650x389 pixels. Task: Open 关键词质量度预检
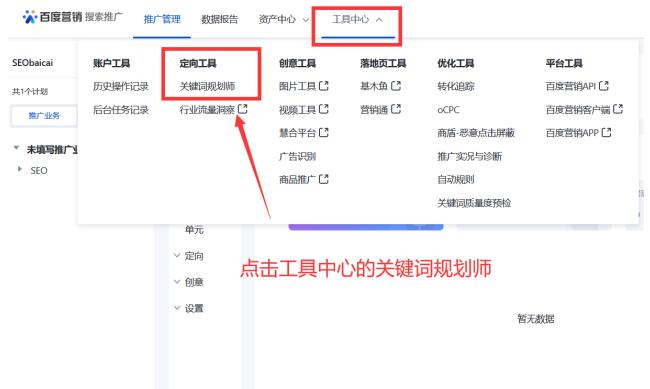(x=474, y=203)
